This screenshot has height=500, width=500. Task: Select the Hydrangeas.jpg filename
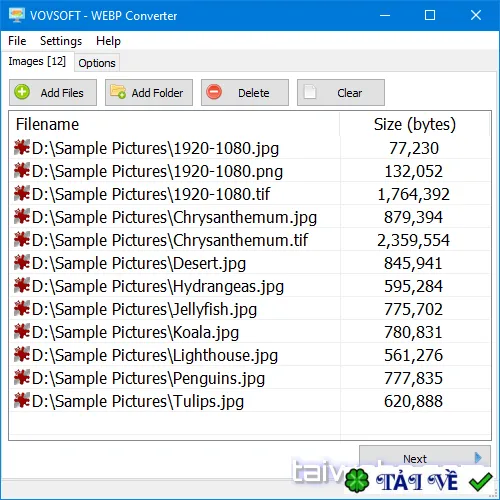(158, 286)
